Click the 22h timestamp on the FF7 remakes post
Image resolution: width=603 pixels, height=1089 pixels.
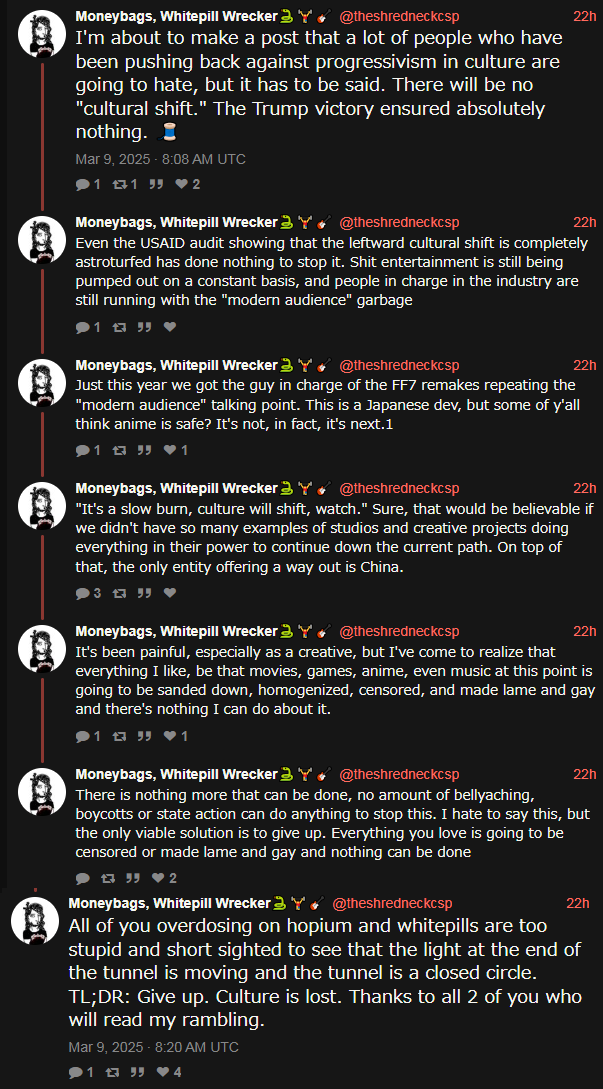pyautogui.click(x=584, y=365)
